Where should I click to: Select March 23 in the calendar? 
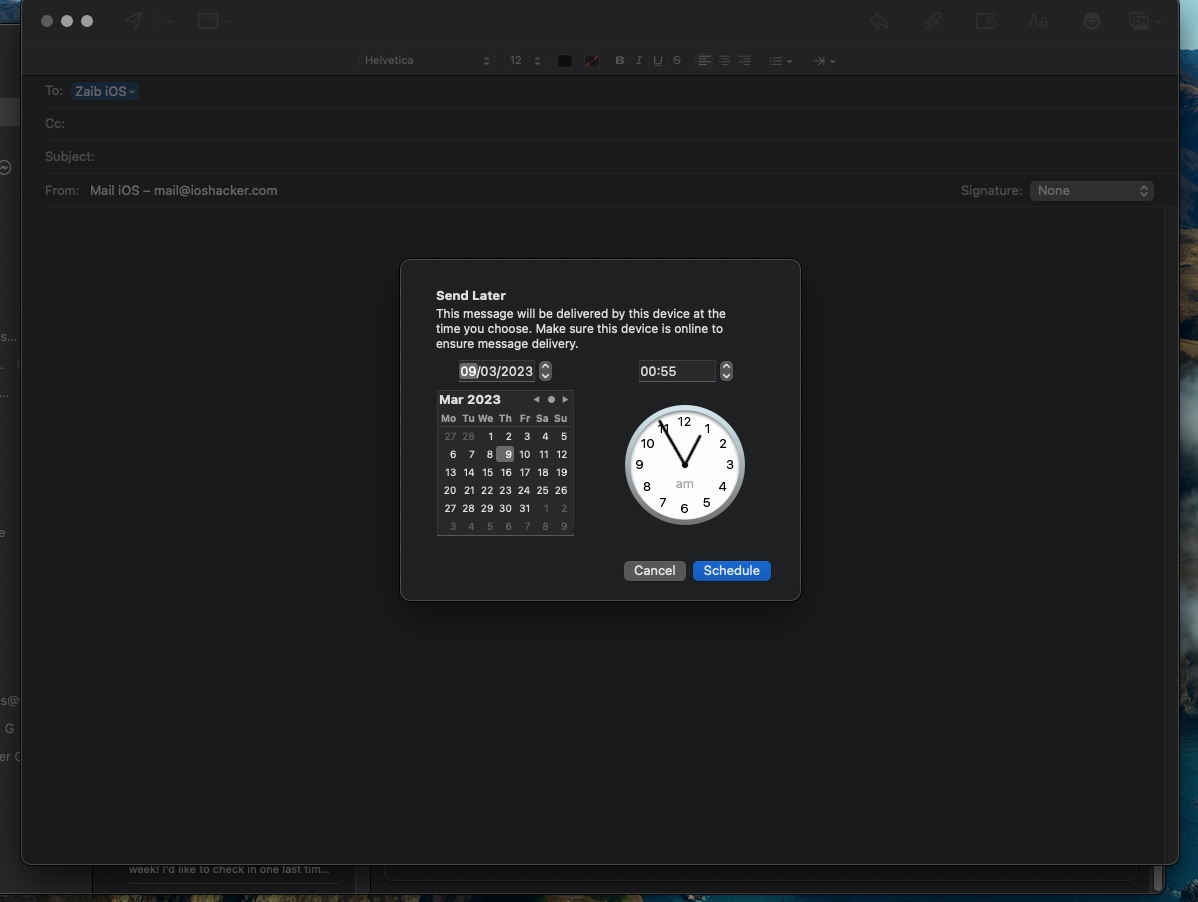[506, 490]
